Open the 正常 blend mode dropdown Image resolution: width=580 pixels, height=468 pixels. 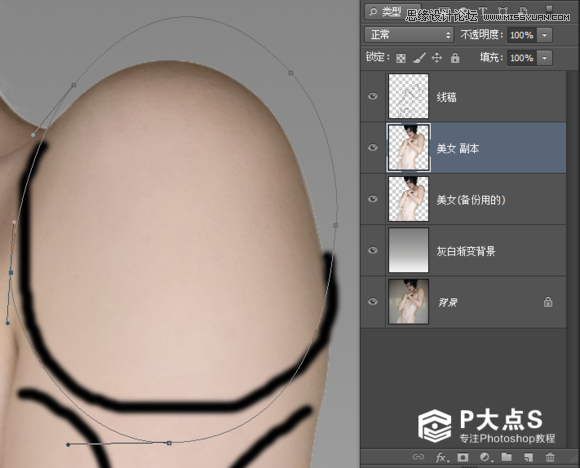[x=409, y=35]
